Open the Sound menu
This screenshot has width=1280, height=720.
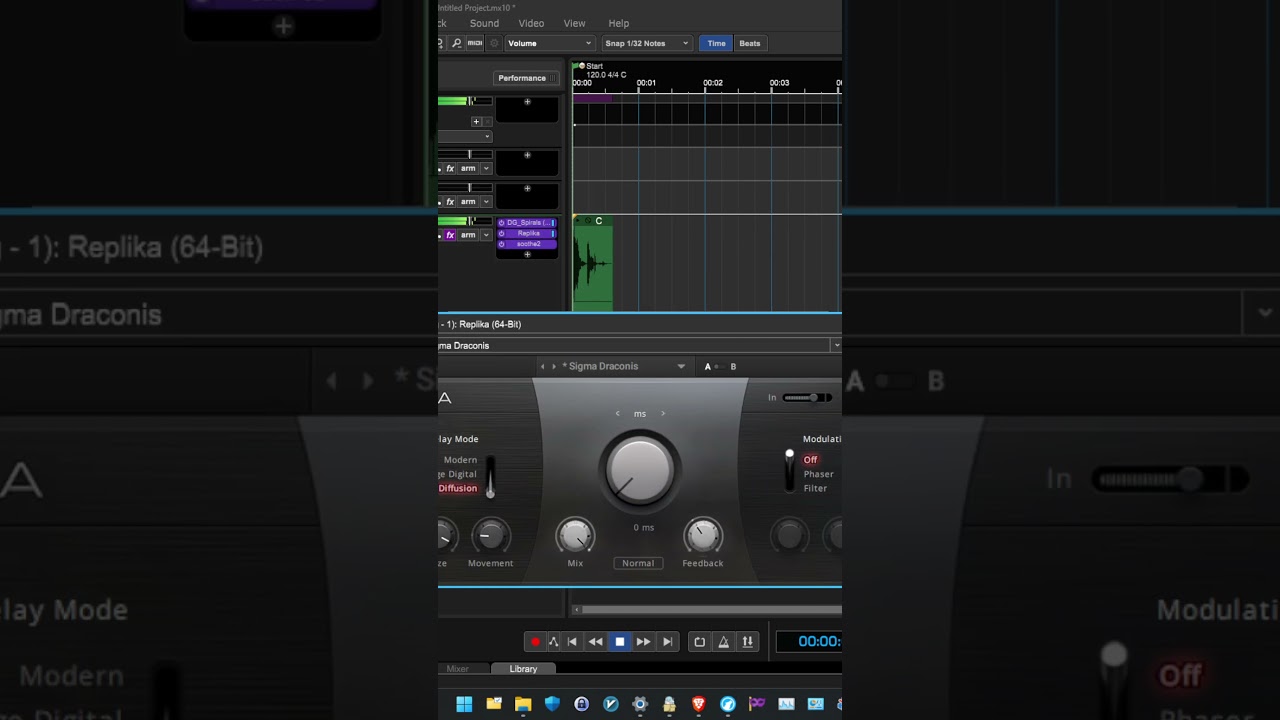click(x=484, y=23)
